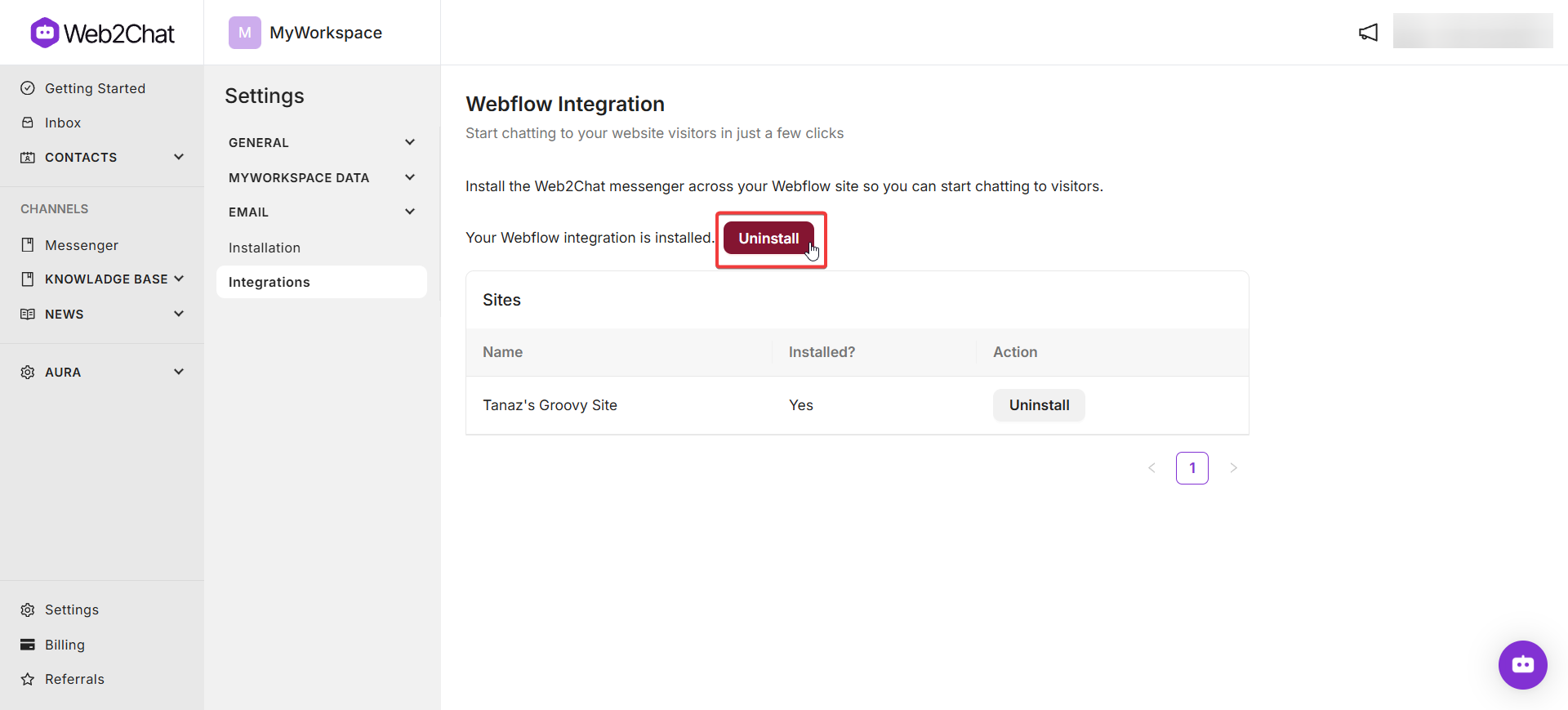1568x710 pixels.
Task: Click the red Uninstall integration button
Action: (768, 238)
